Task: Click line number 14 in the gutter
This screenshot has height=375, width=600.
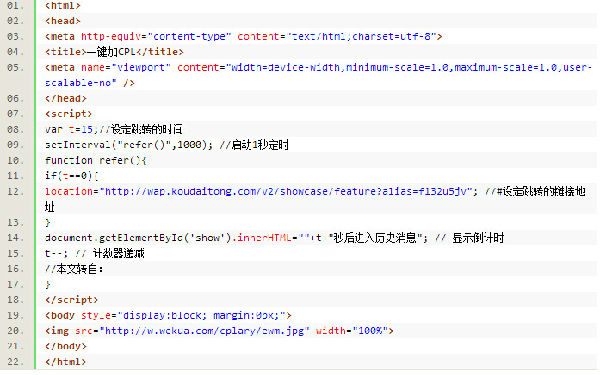Action: (x=15, y=238)
